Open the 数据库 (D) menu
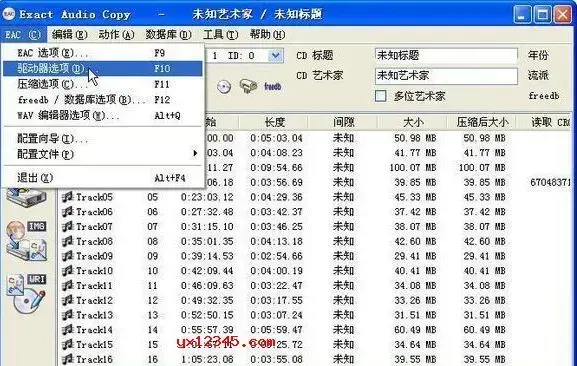Image resolution: width=577 pixels, height=366 pixels. click(x=168, y=35)
